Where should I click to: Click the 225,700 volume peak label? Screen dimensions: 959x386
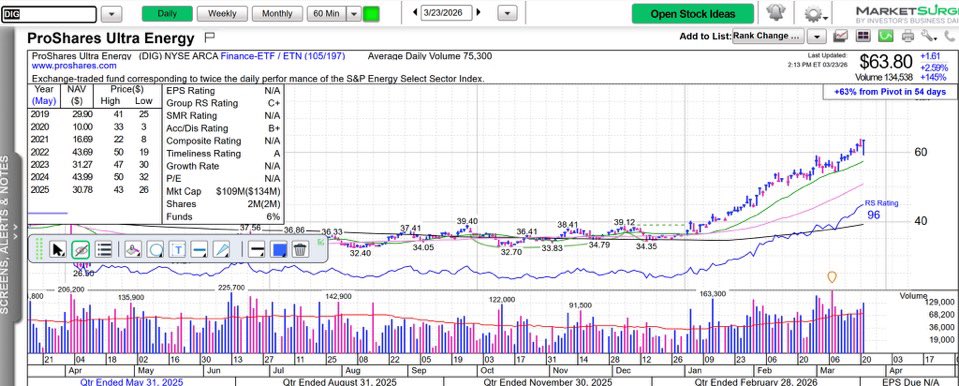pyautogui.click(x=231, y=288)
